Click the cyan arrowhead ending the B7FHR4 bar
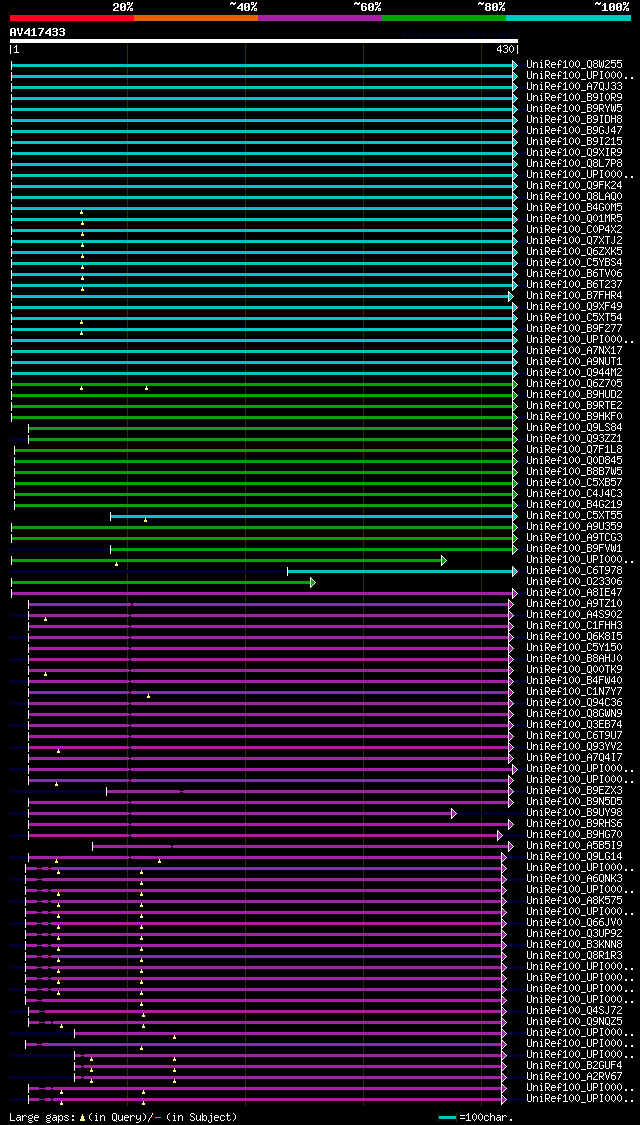The width and height of the screenshot is (640, 1125). pyautogui.click(x=511, y=296)
